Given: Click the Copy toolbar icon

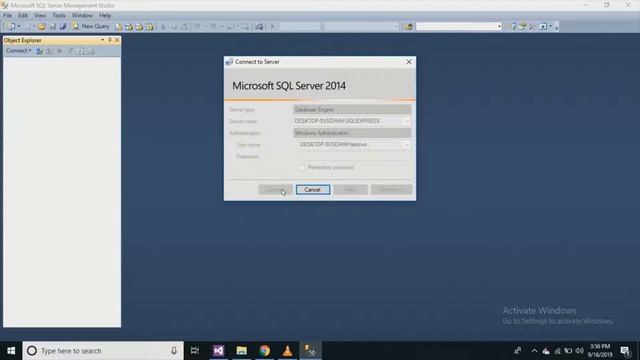Looking at the screenshot, I should (174, 27).
